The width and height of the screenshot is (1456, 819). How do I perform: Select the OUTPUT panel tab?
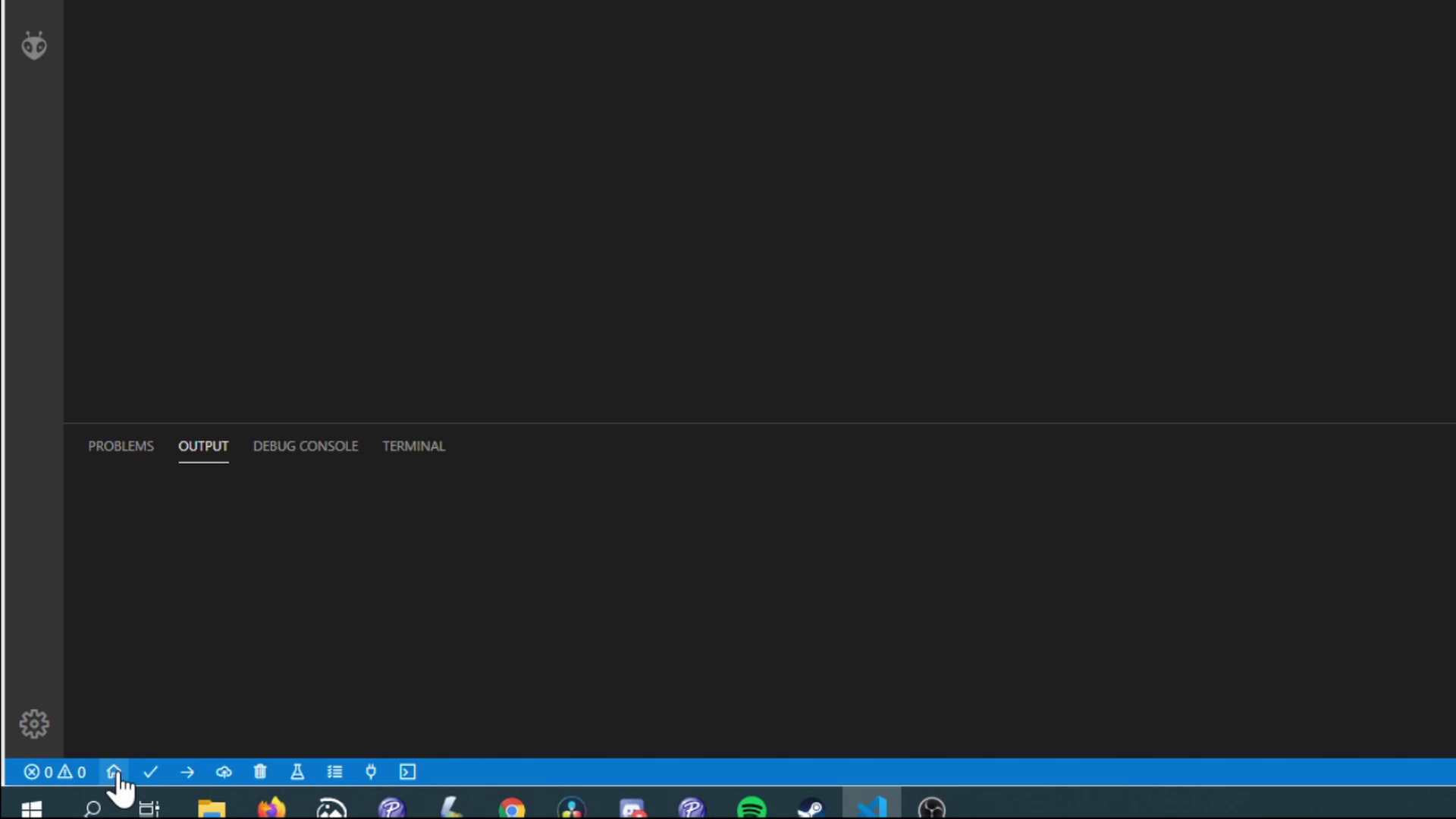point(203,446)
